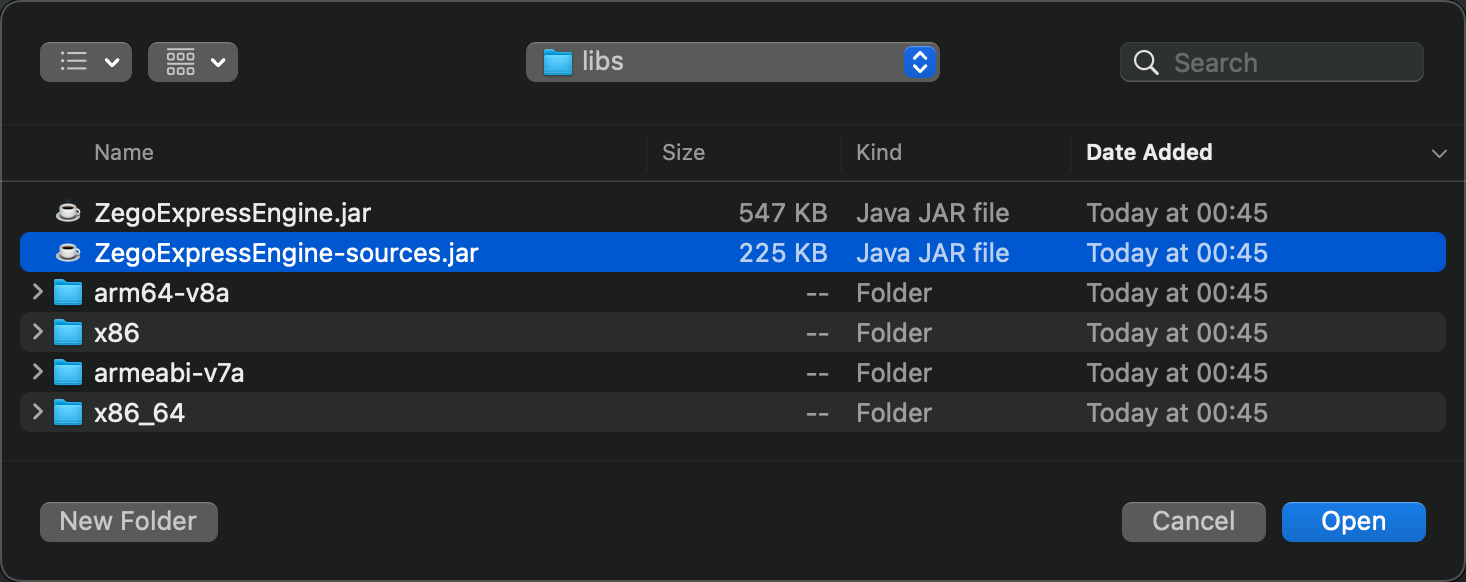This screenshot has width=1466, height=582.
Task: Sort files by Name column header
Action: 124,152
